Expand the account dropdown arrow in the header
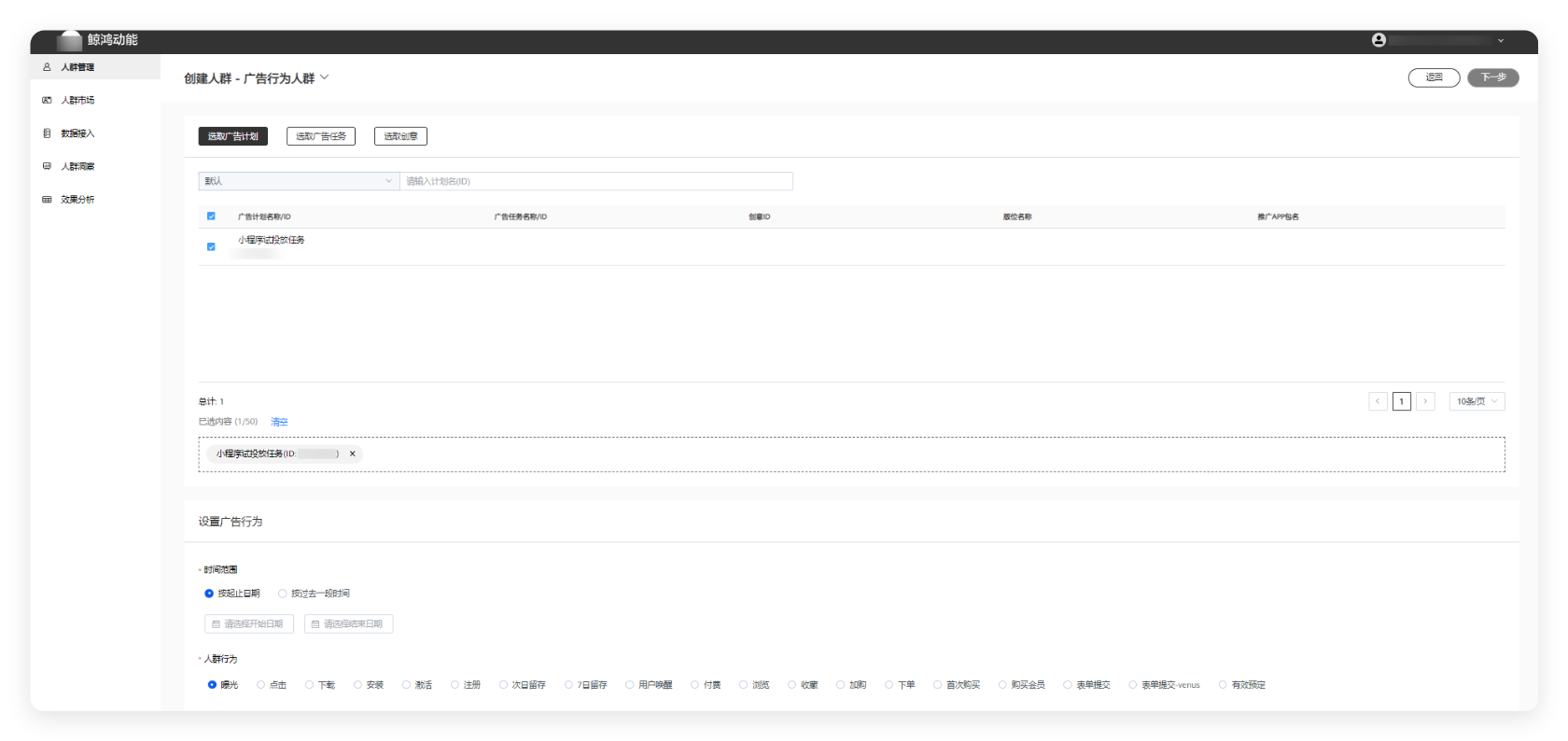1568x741 pixels. click(x=1501, y=41)
